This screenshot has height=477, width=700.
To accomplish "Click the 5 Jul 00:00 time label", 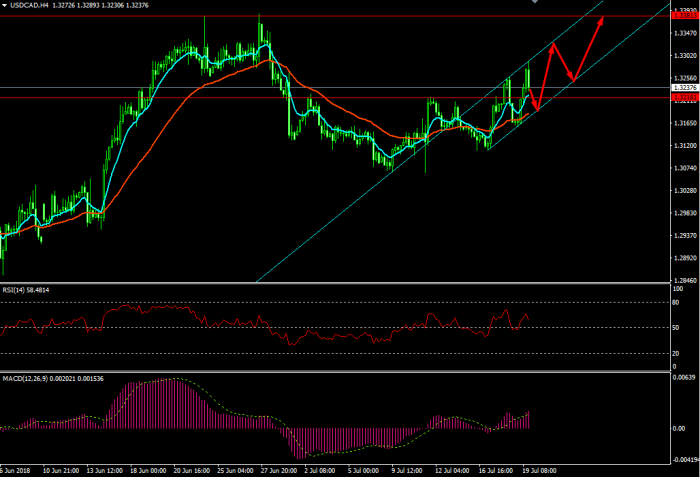I will tap(363, 471).
